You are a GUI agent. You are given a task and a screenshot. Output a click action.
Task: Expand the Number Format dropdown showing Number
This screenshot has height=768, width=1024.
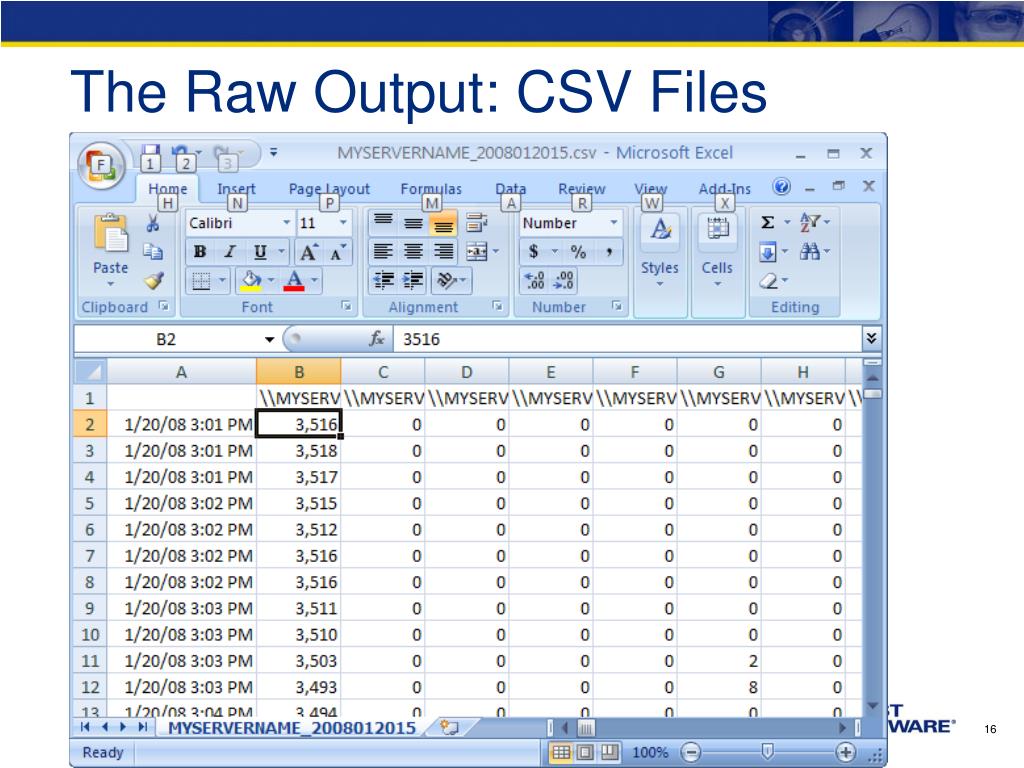coord(613,222)
